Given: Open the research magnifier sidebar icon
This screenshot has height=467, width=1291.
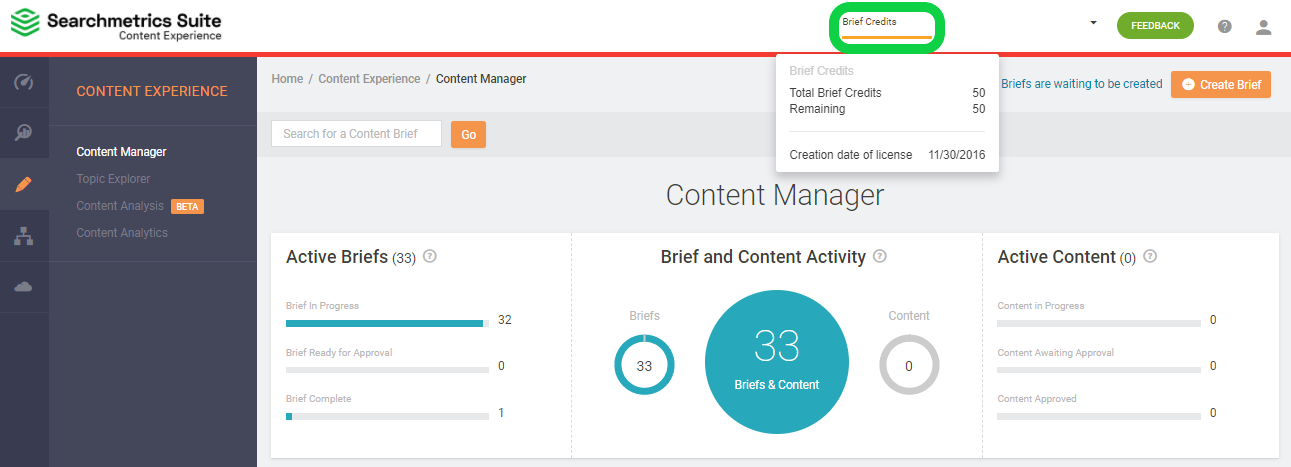Looking at the screenshot, I should tap(24, 133).
